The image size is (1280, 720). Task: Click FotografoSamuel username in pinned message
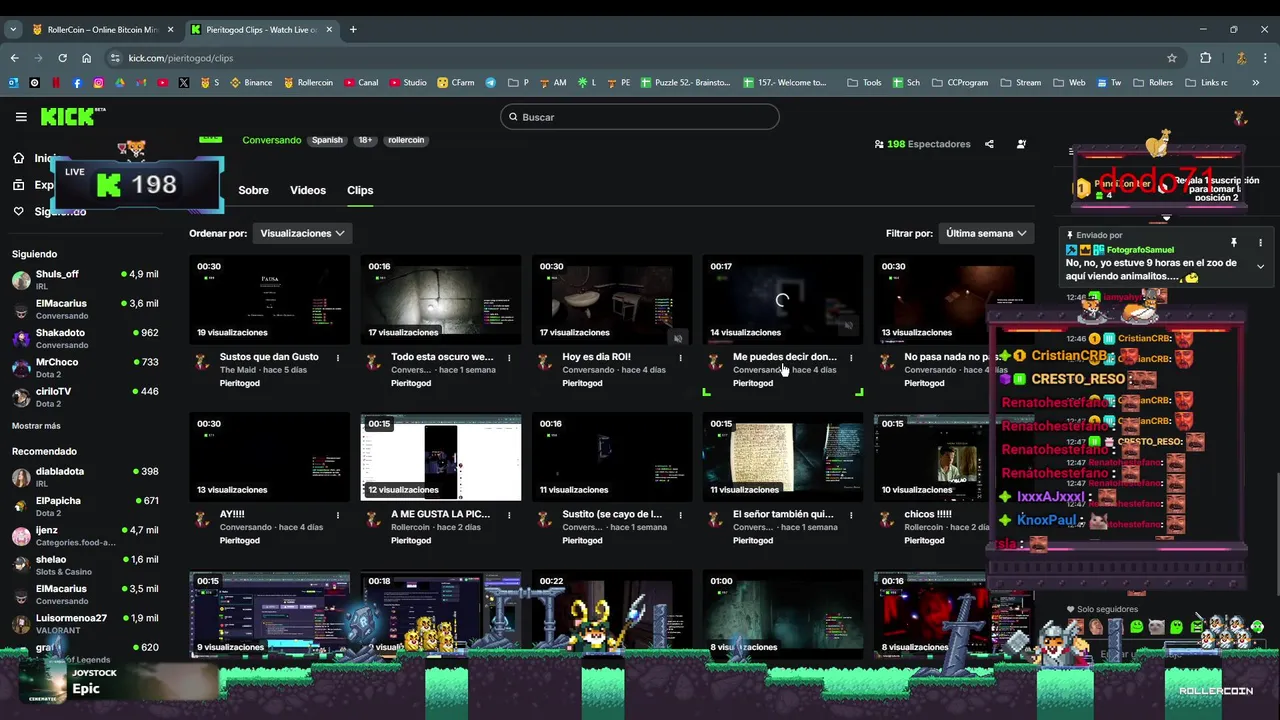[1140, 250]
